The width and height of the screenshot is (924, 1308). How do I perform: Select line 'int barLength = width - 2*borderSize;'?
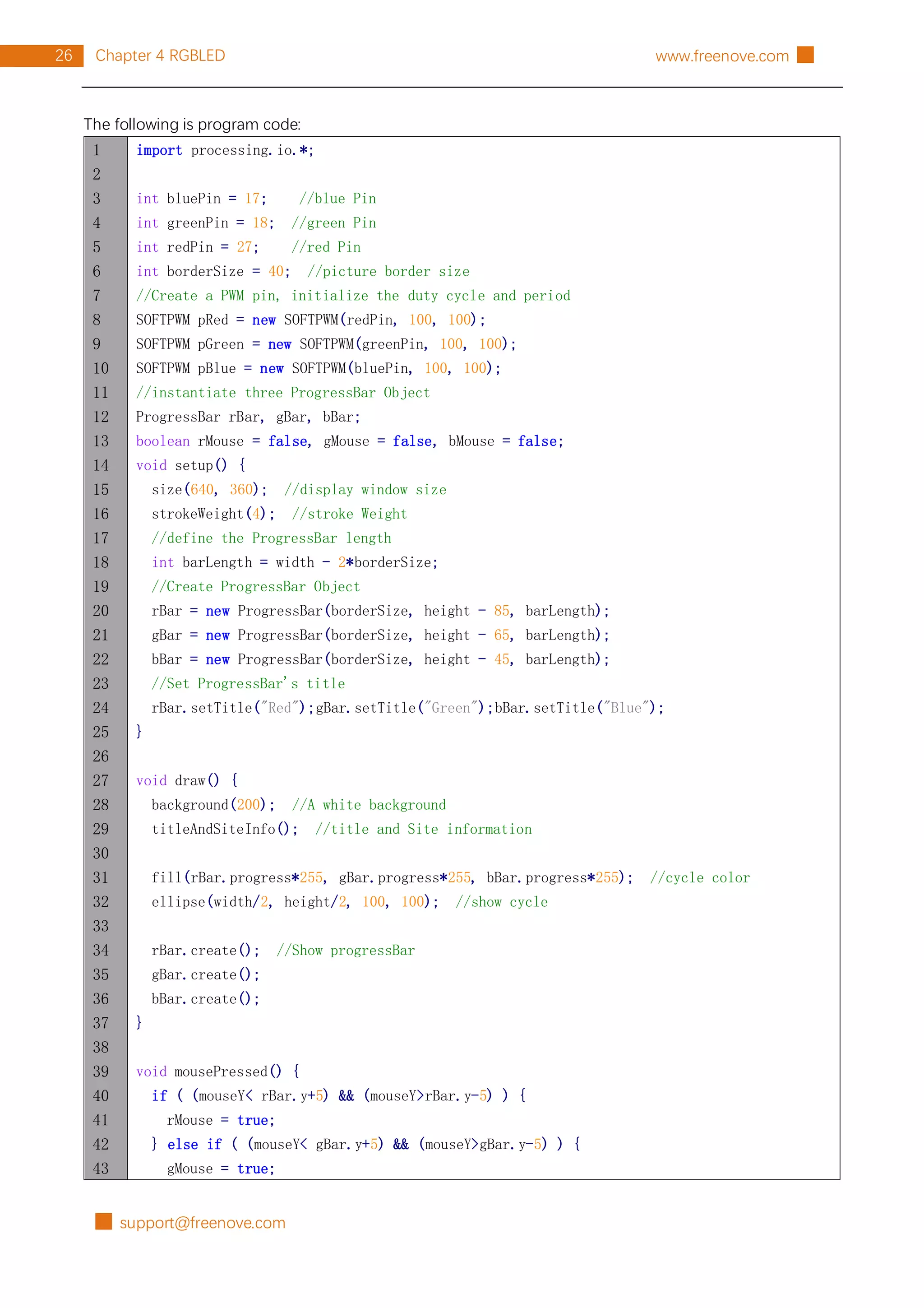[294, 562]
